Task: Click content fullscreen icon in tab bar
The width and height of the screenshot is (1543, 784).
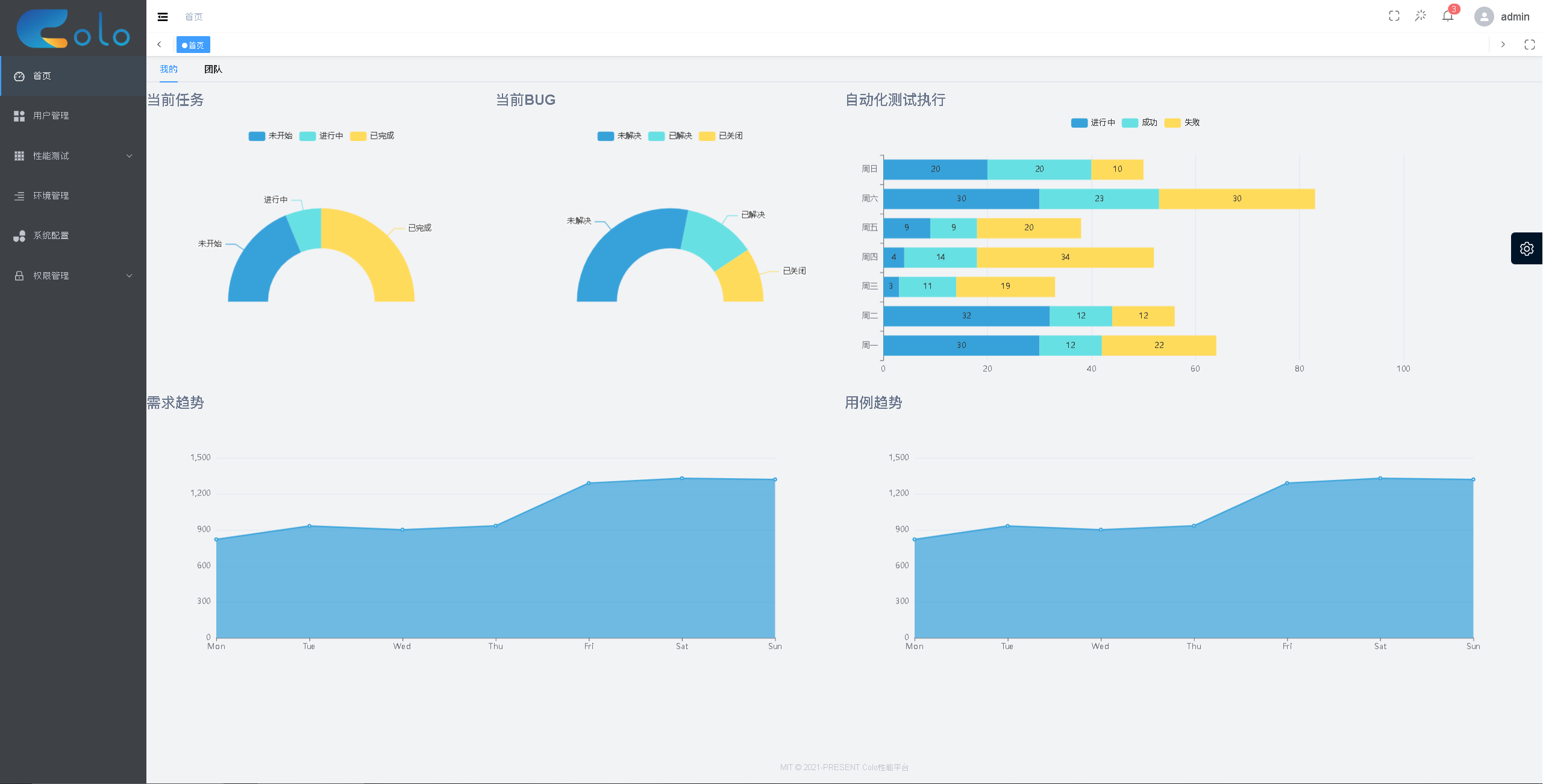Action: 1530,45
